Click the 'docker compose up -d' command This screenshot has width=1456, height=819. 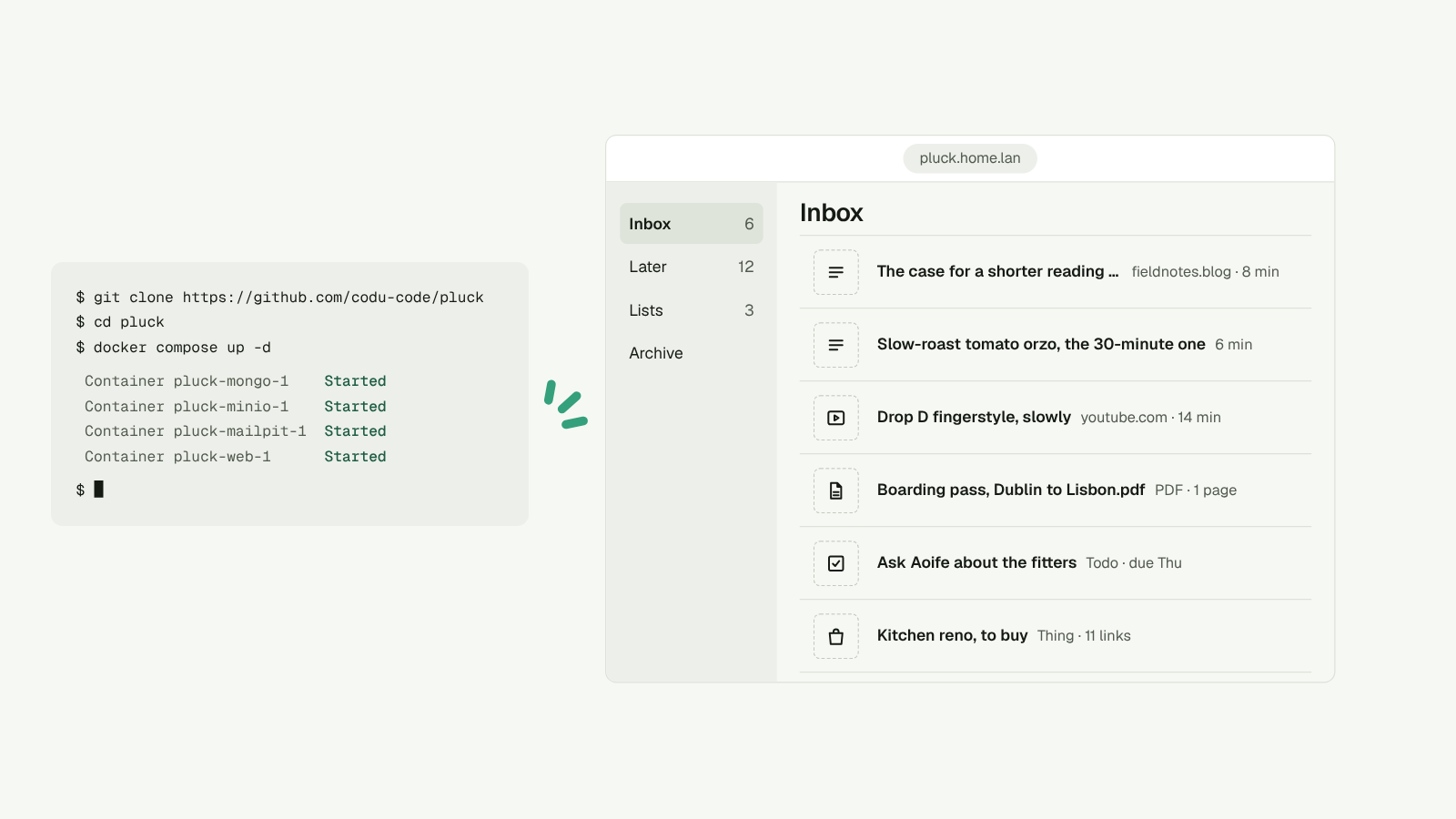pos(173,348)
